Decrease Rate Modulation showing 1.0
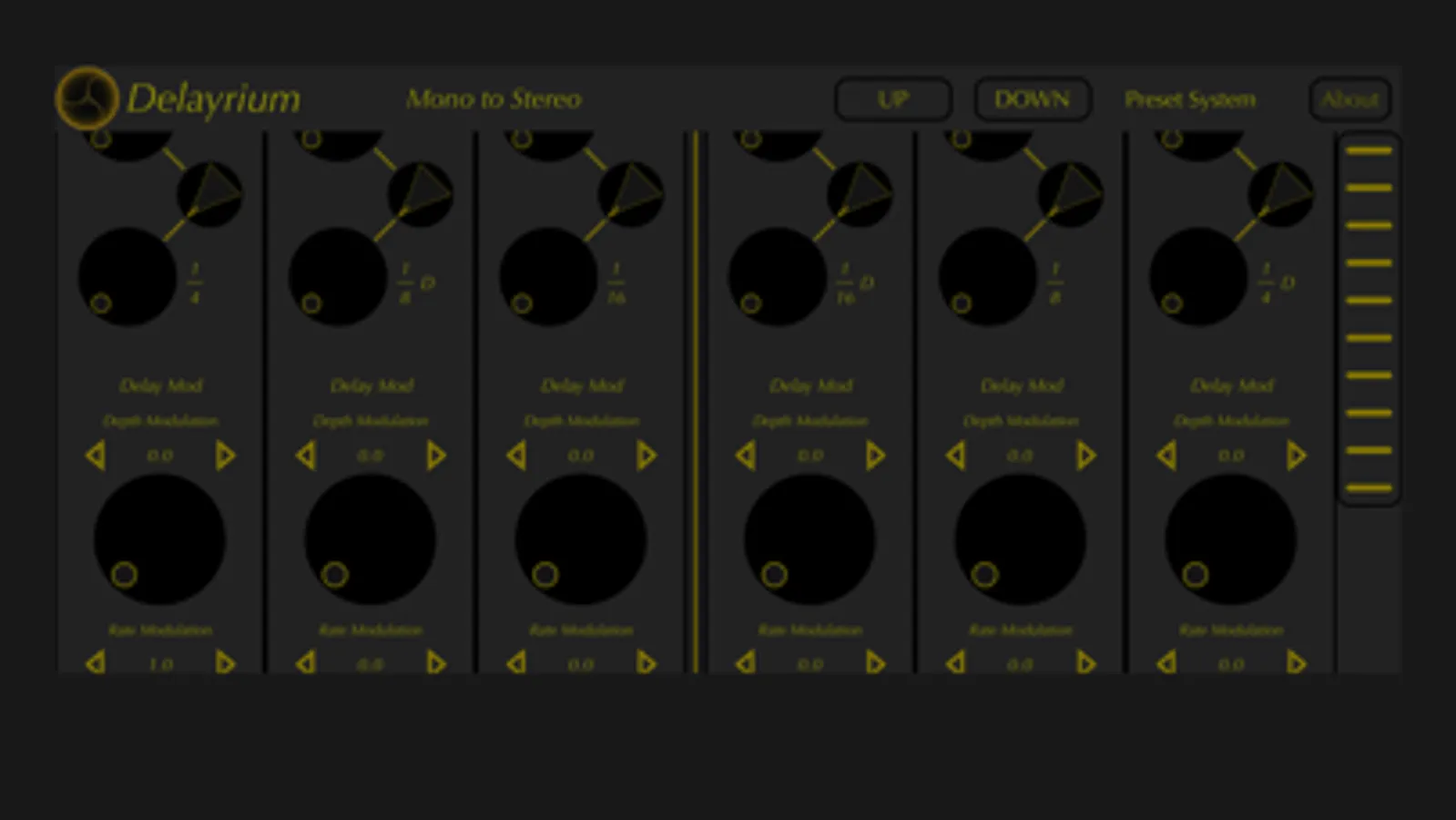Viewport: 1456px width, 820px height. [x=96, y=662]
